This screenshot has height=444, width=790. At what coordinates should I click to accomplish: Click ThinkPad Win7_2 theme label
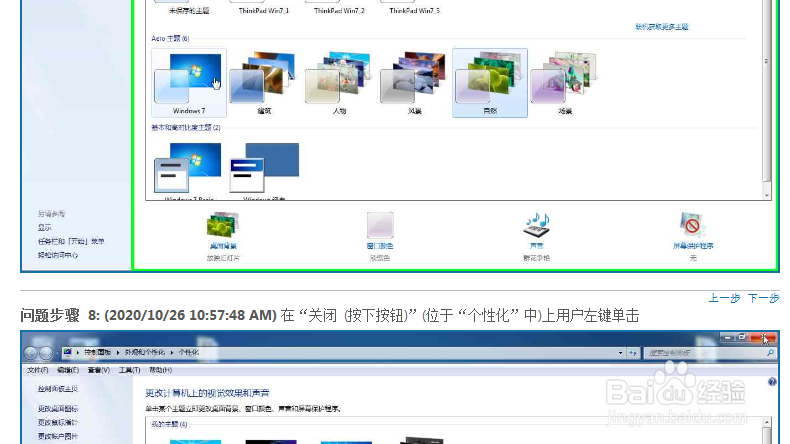click(x=339, y=11)
